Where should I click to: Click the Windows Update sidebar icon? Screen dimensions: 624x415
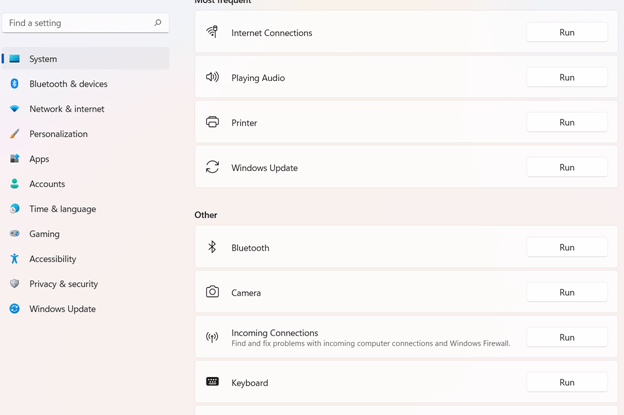14,309
